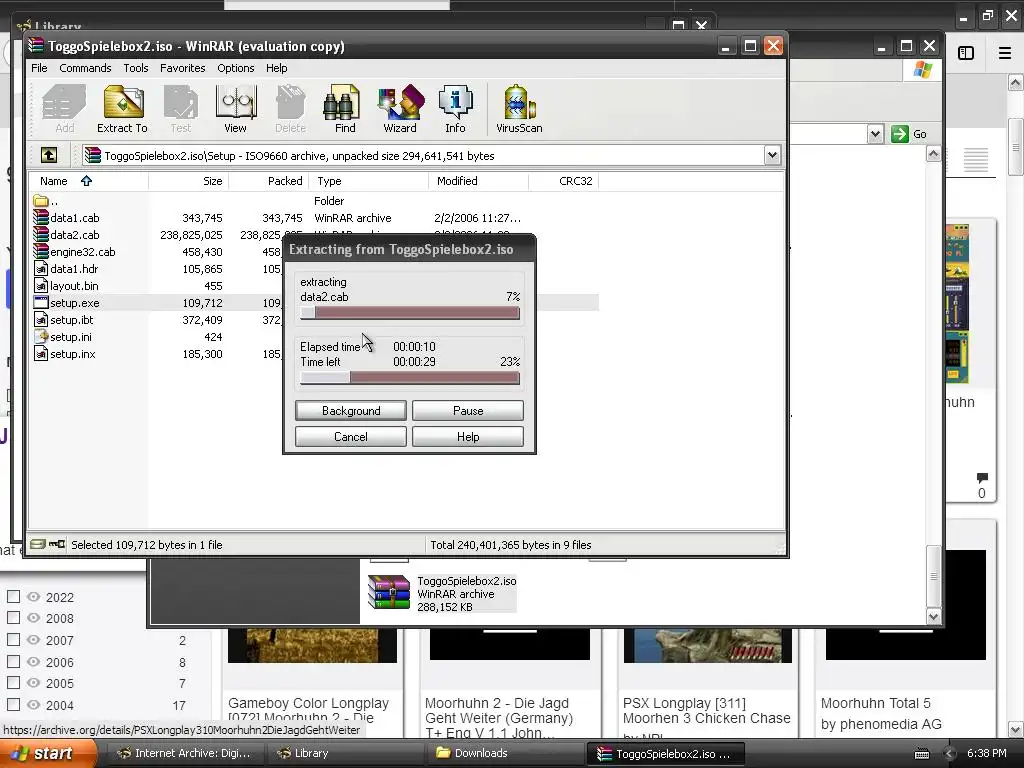The width and height of the screenshot is (1024, 768).
Task: Select setup.exe in file list
Action: 74,303
